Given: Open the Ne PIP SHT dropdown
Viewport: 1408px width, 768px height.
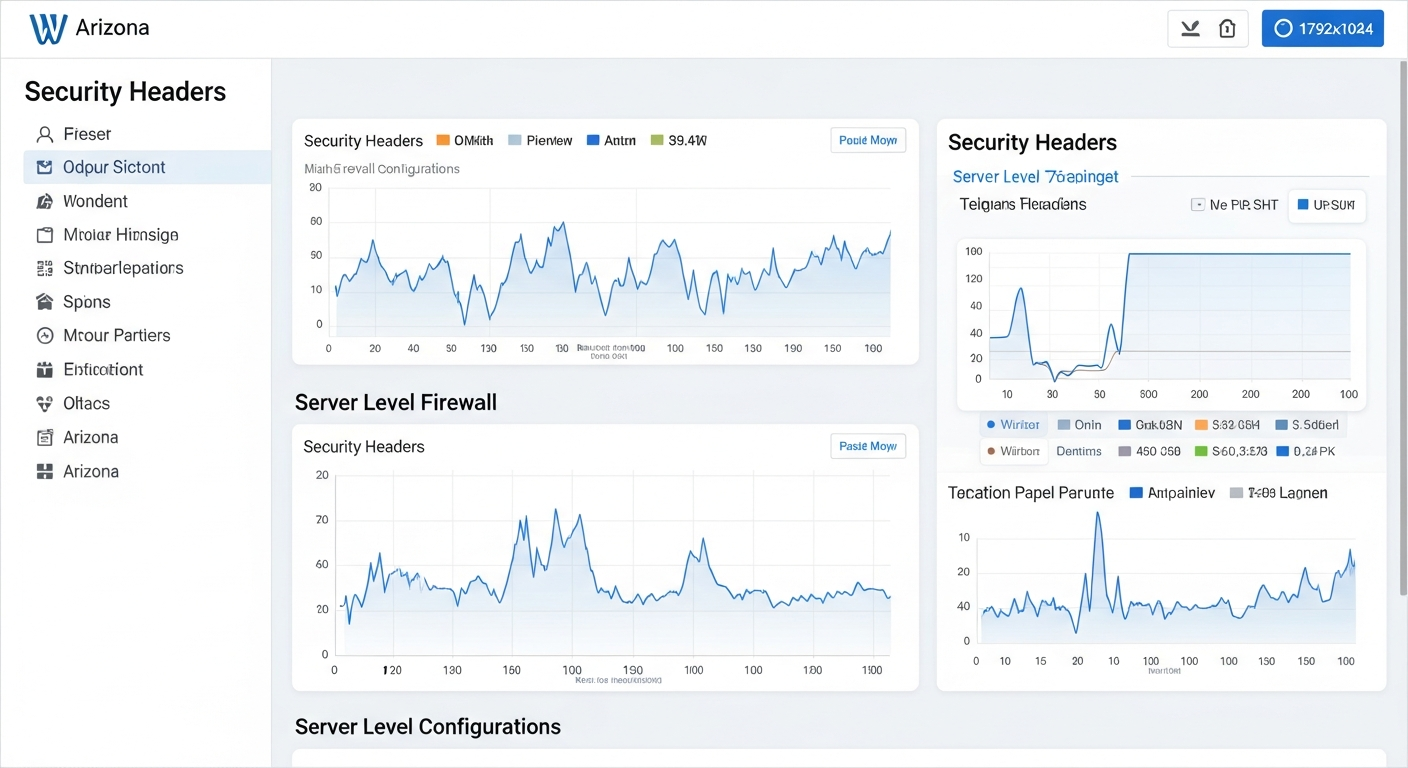Looking at the screenshot, I should coord(1236,205).
